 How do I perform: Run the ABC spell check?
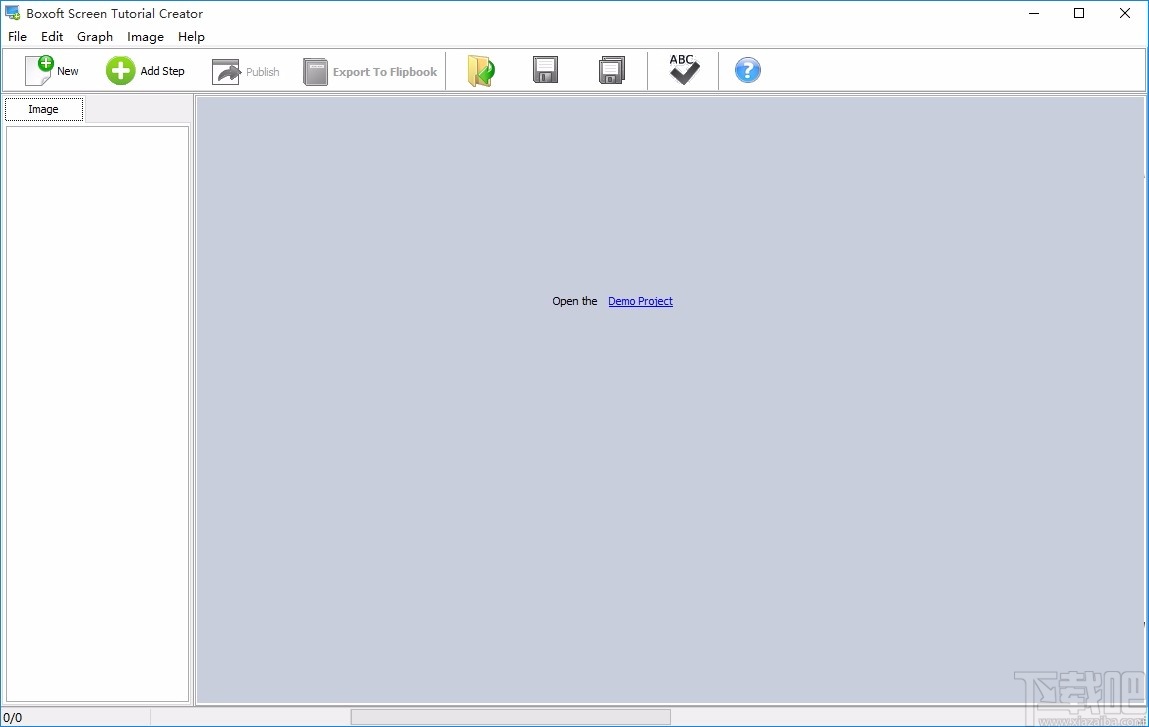click(683, 70)
